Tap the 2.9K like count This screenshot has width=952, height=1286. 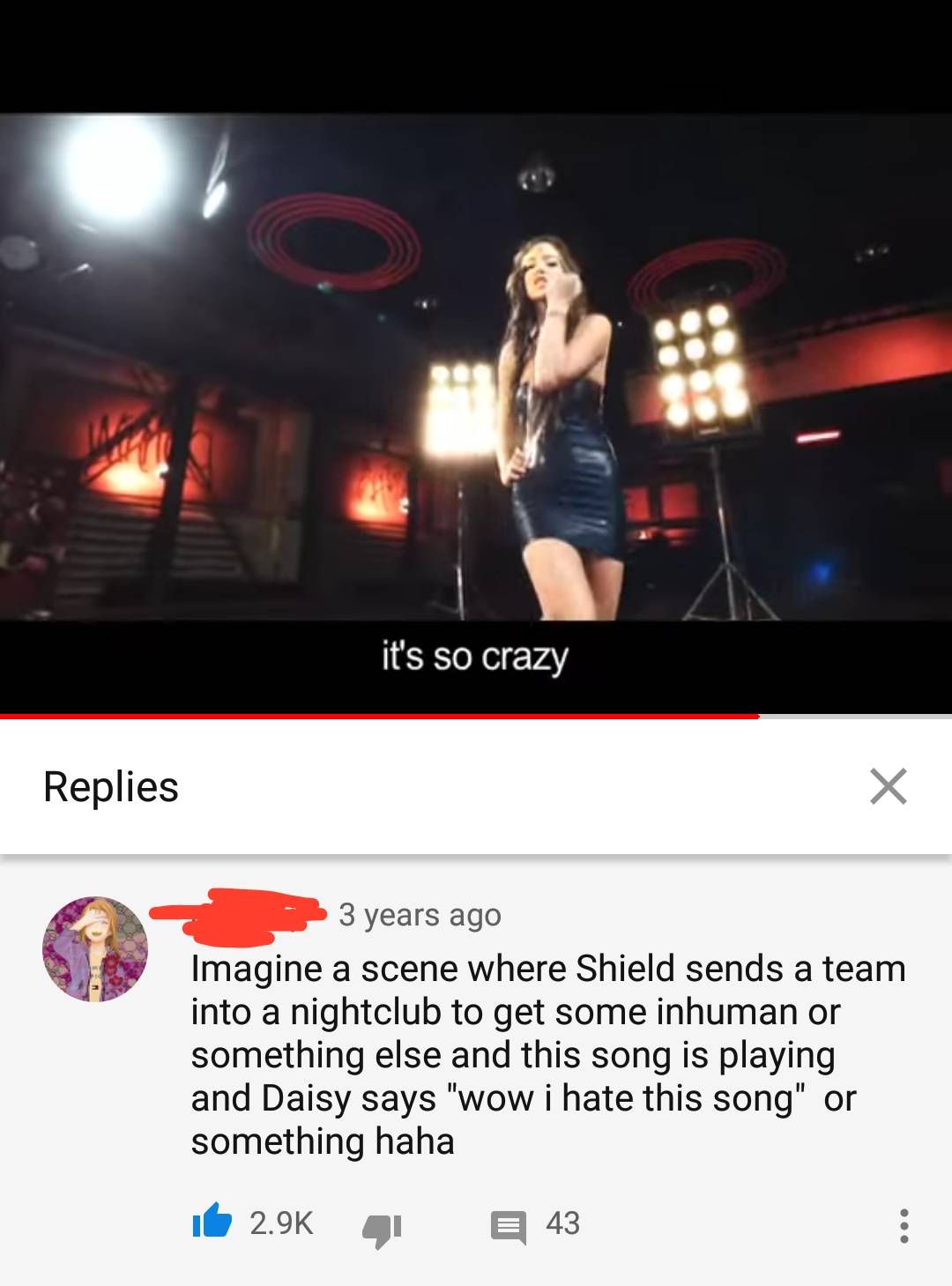(x=281, y=1223)
